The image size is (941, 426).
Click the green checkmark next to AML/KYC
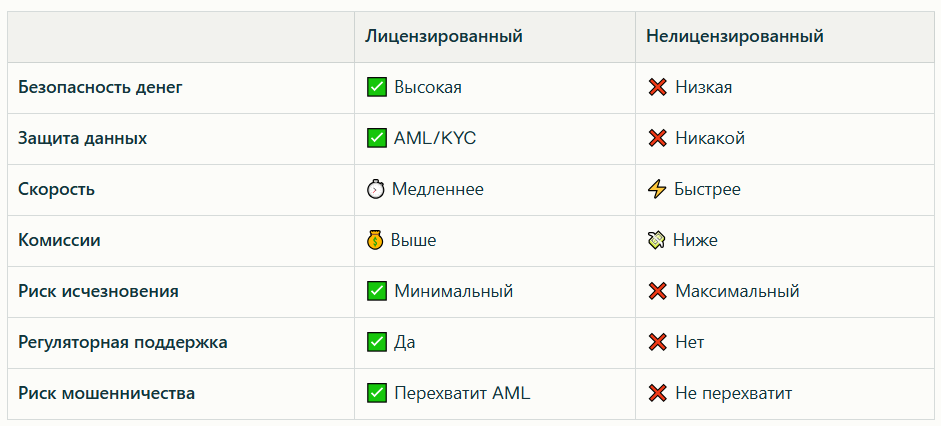point(377,138)
